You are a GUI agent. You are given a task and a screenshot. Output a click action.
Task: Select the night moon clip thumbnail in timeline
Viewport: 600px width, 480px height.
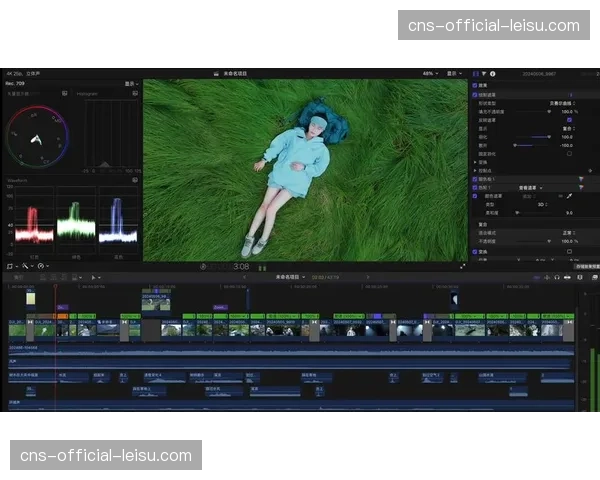coord(453,299)
